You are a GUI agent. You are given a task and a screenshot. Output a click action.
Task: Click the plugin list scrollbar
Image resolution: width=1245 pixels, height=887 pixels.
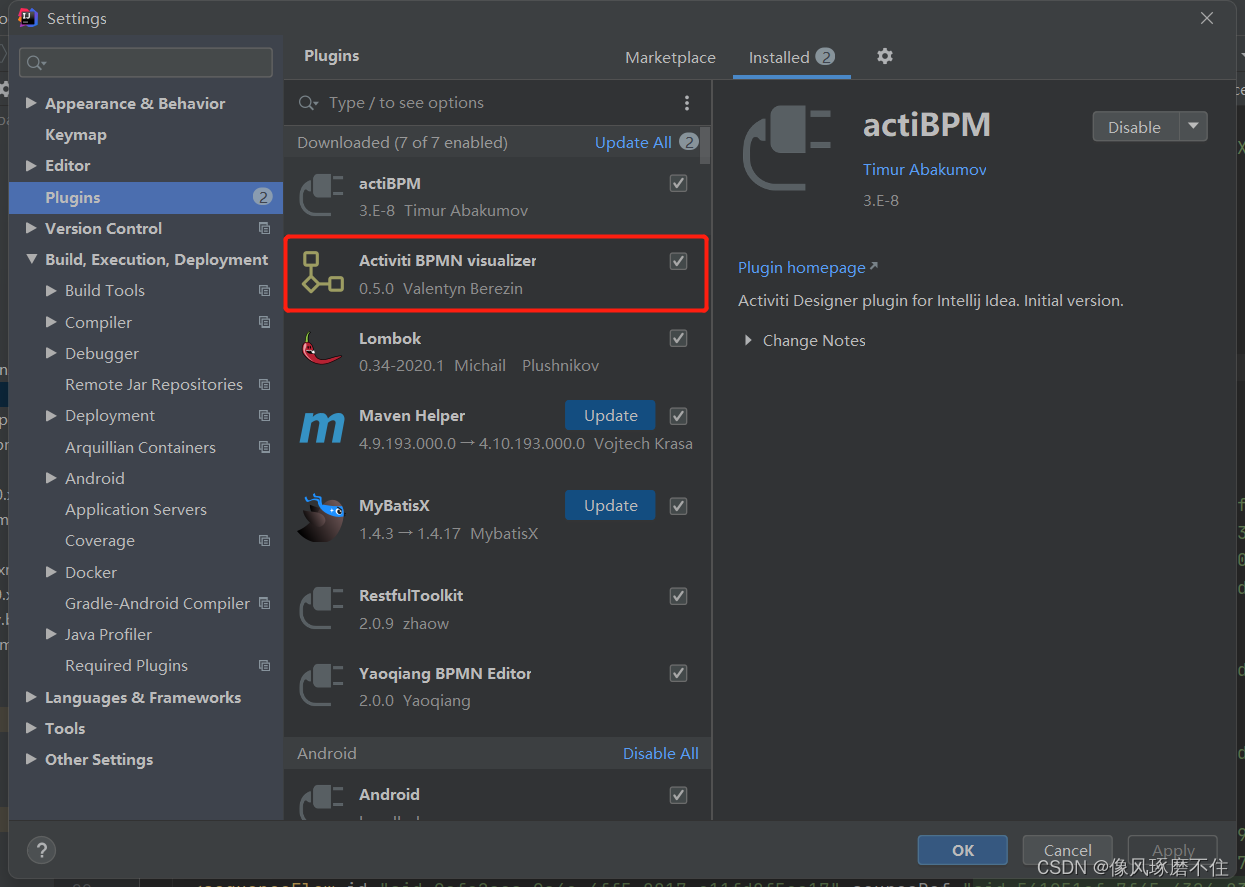pyautogui.click(x=706, y=146)
